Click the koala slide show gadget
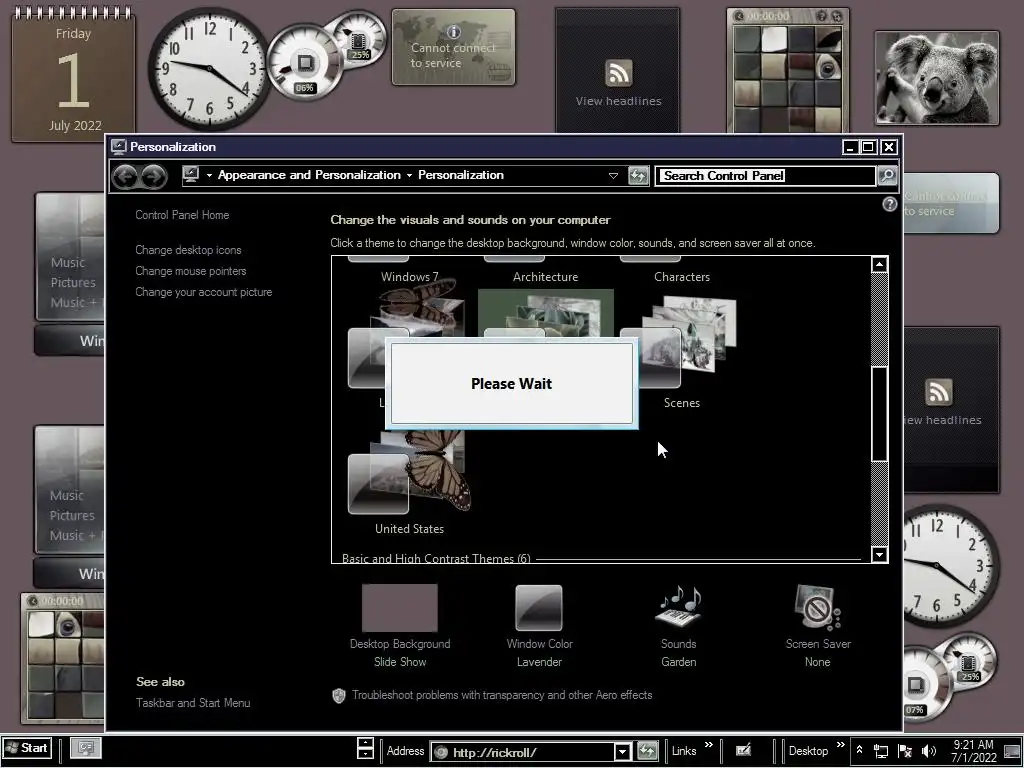 coord(937,78)
